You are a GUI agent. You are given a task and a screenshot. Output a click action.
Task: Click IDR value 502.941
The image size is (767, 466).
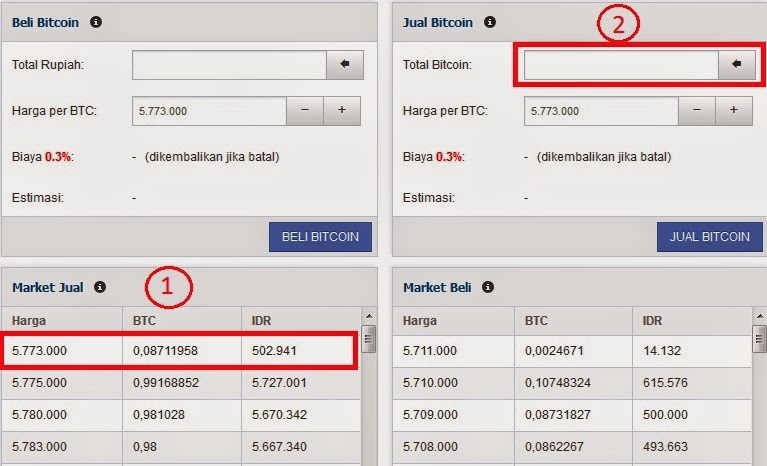point(274,351)
